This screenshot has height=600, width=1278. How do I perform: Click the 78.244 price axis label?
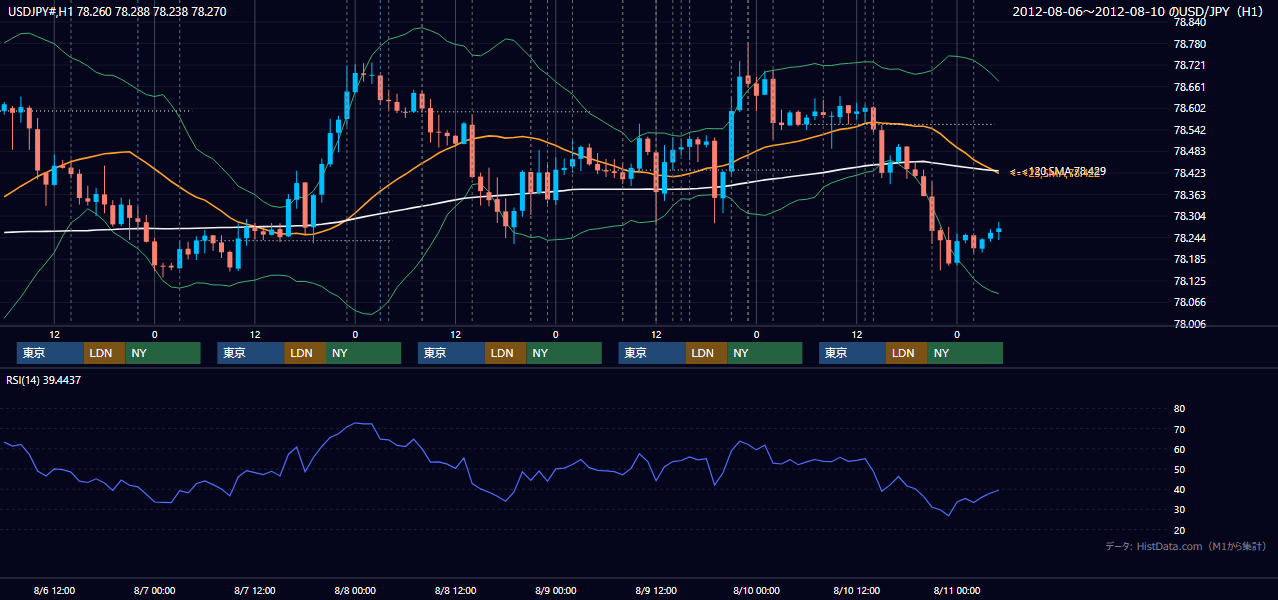pyautogui.click(x=1190, y=238)
